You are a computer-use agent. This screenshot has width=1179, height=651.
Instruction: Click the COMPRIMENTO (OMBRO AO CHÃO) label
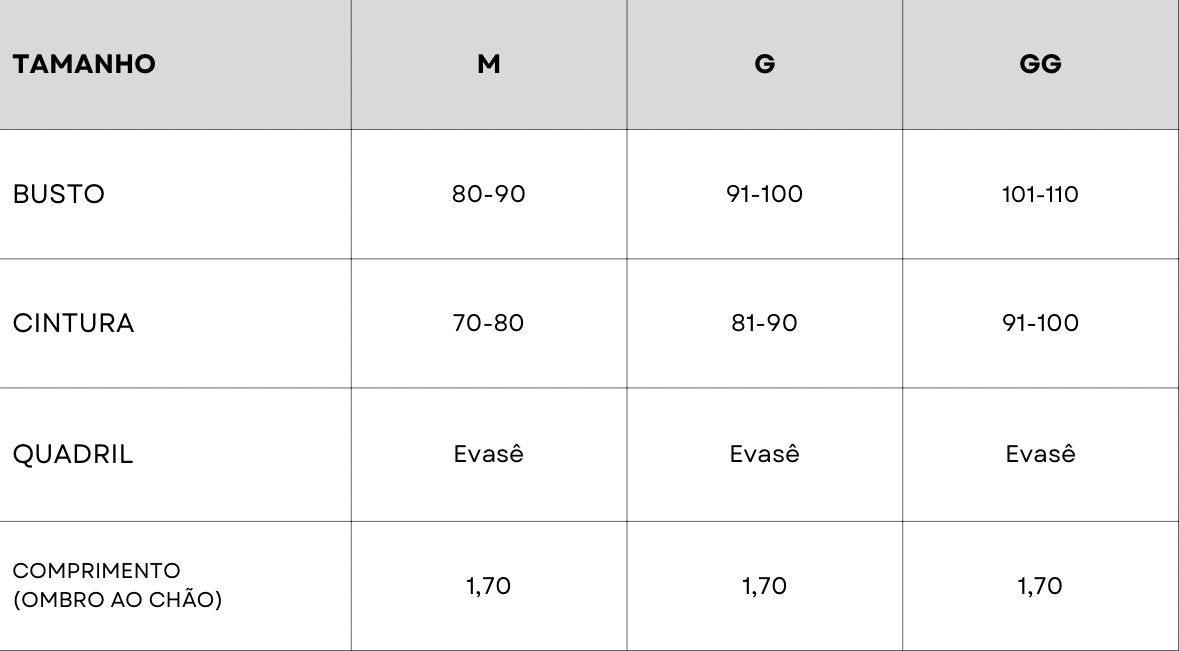click(117, 586)
